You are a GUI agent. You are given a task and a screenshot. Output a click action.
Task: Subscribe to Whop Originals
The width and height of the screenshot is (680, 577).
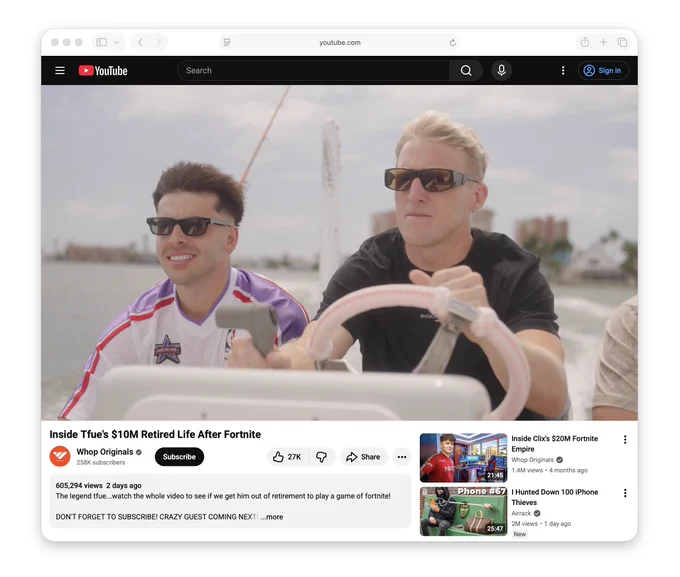179,456
